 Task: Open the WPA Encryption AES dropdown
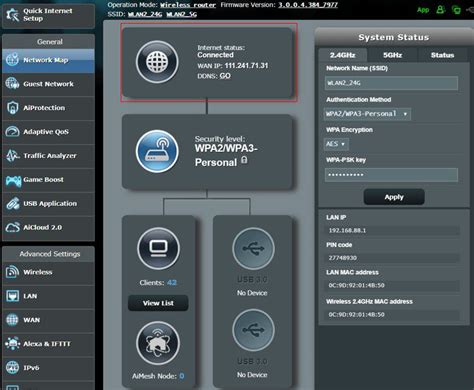click(336, 144)
